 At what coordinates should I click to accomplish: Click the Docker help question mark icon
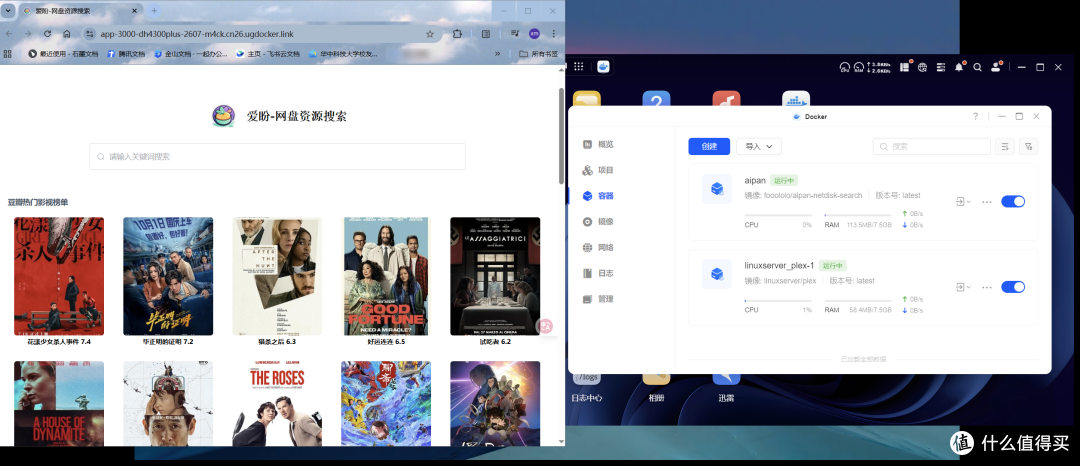pyautogui.click(x=975, y=116)
